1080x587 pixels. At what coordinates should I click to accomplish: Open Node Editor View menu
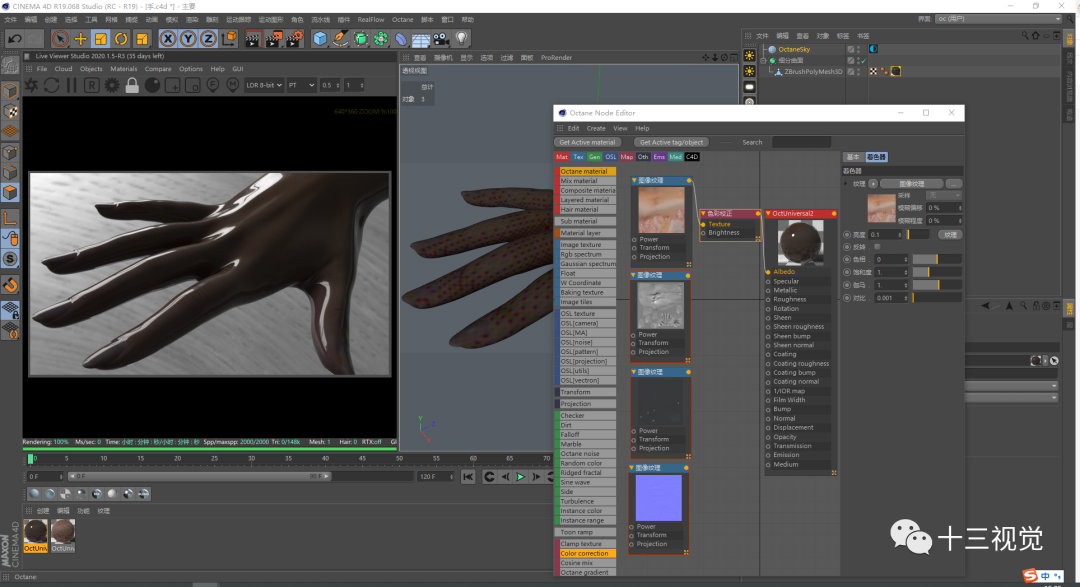click(x=620, y=128)
